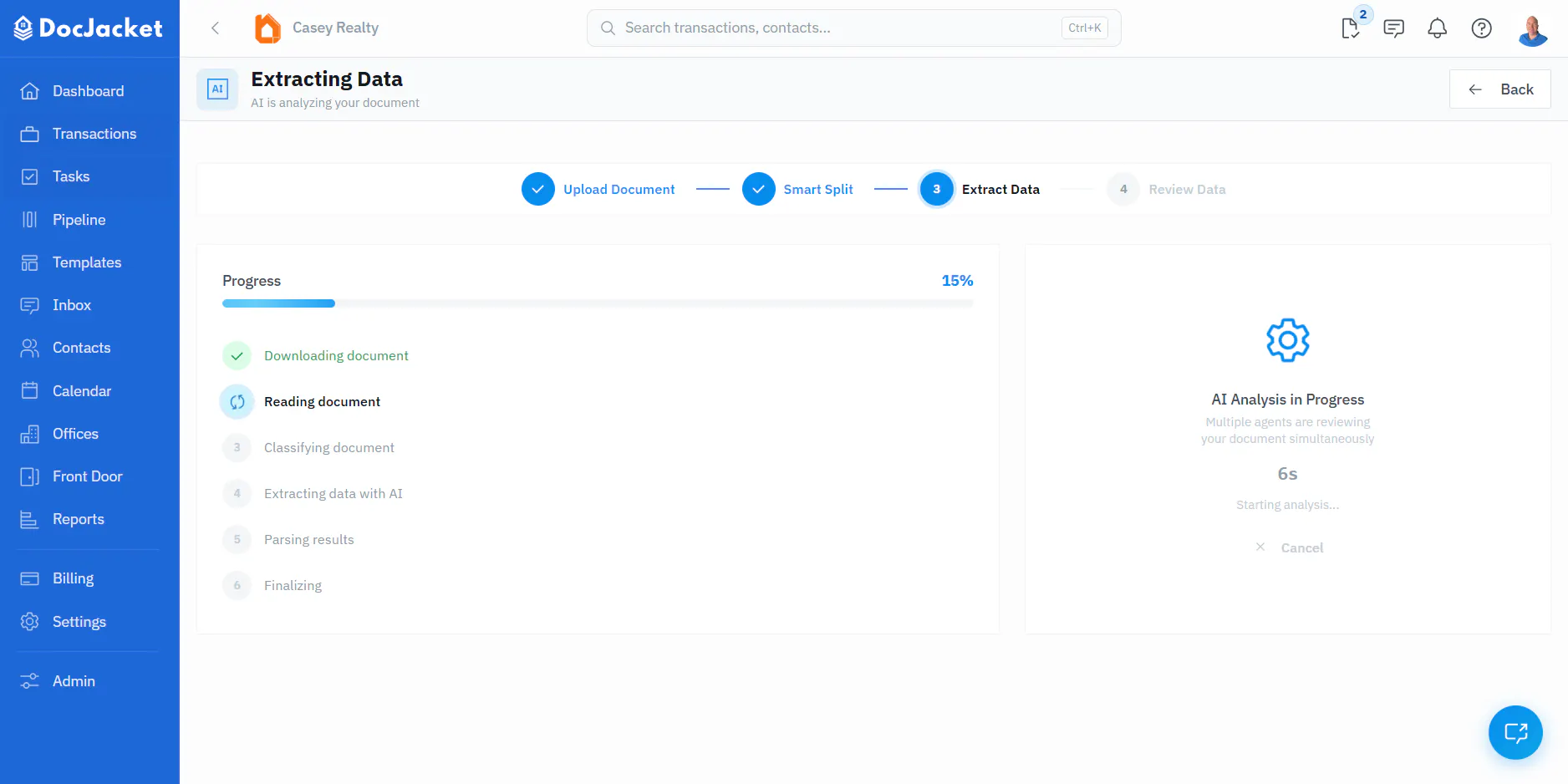Click the Back button

point(1500,89)
